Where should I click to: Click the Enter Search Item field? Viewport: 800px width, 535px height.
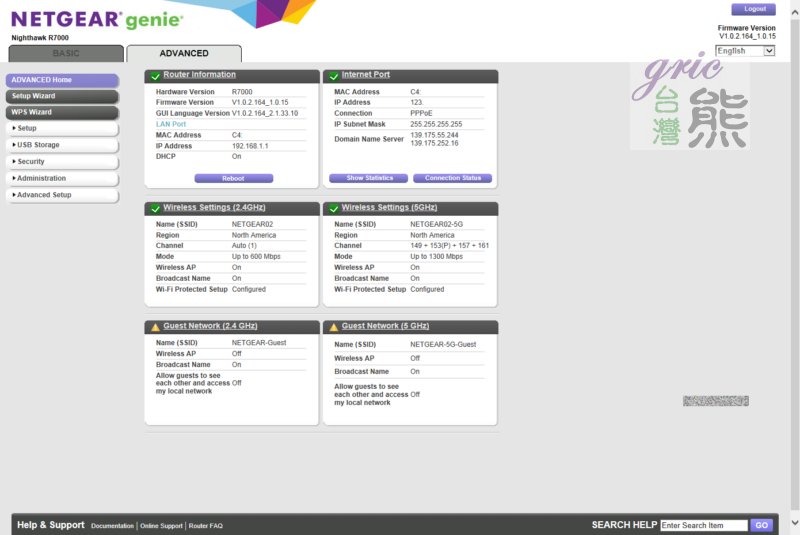coord(704,525)
